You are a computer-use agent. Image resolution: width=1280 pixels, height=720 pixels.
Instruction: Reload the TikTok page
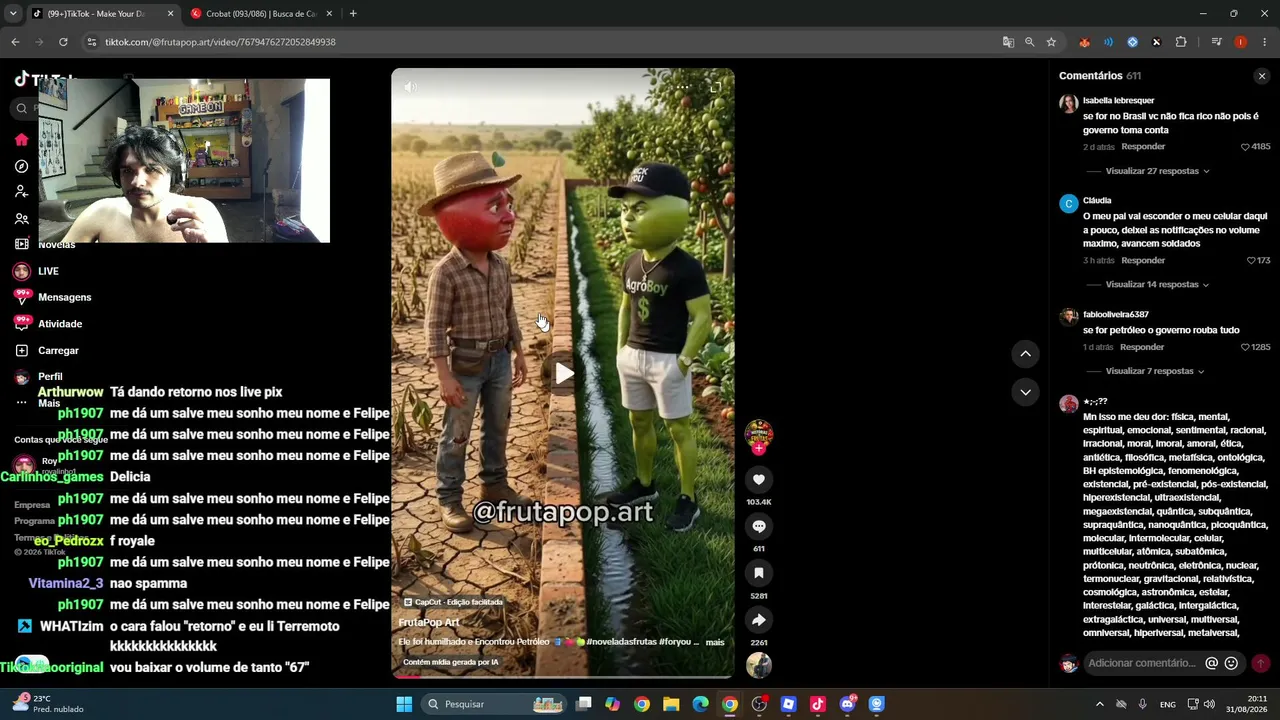(x=63, y=42)
